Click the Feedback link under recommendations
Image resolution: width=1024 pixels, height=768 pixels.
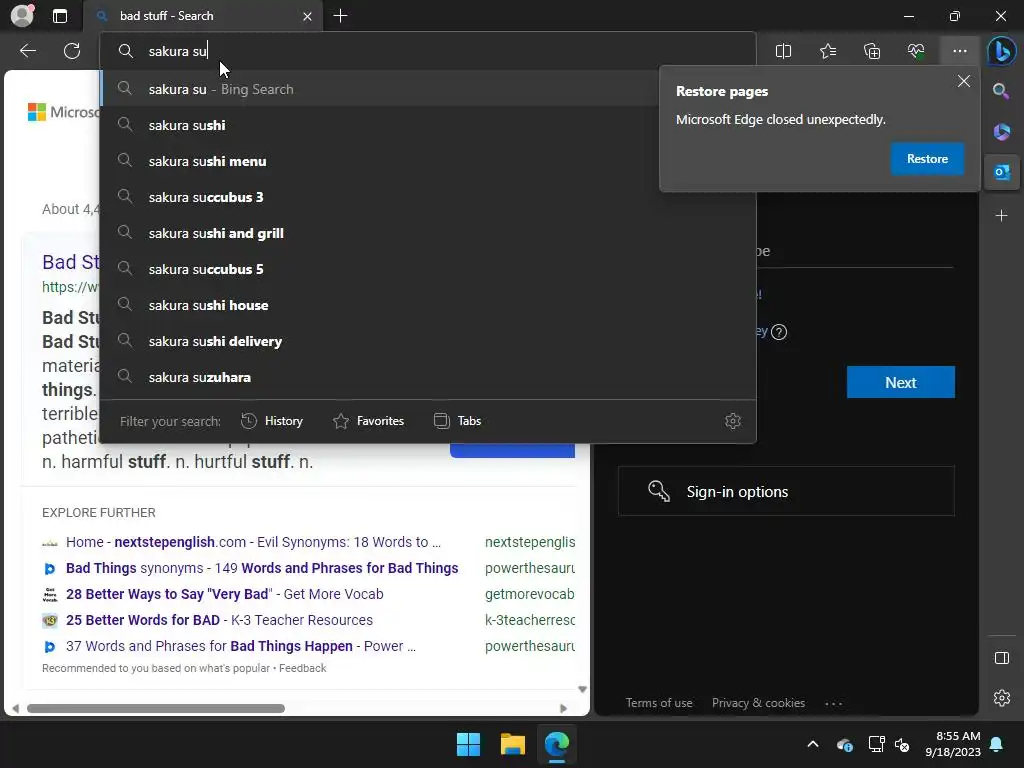(302, 668)
